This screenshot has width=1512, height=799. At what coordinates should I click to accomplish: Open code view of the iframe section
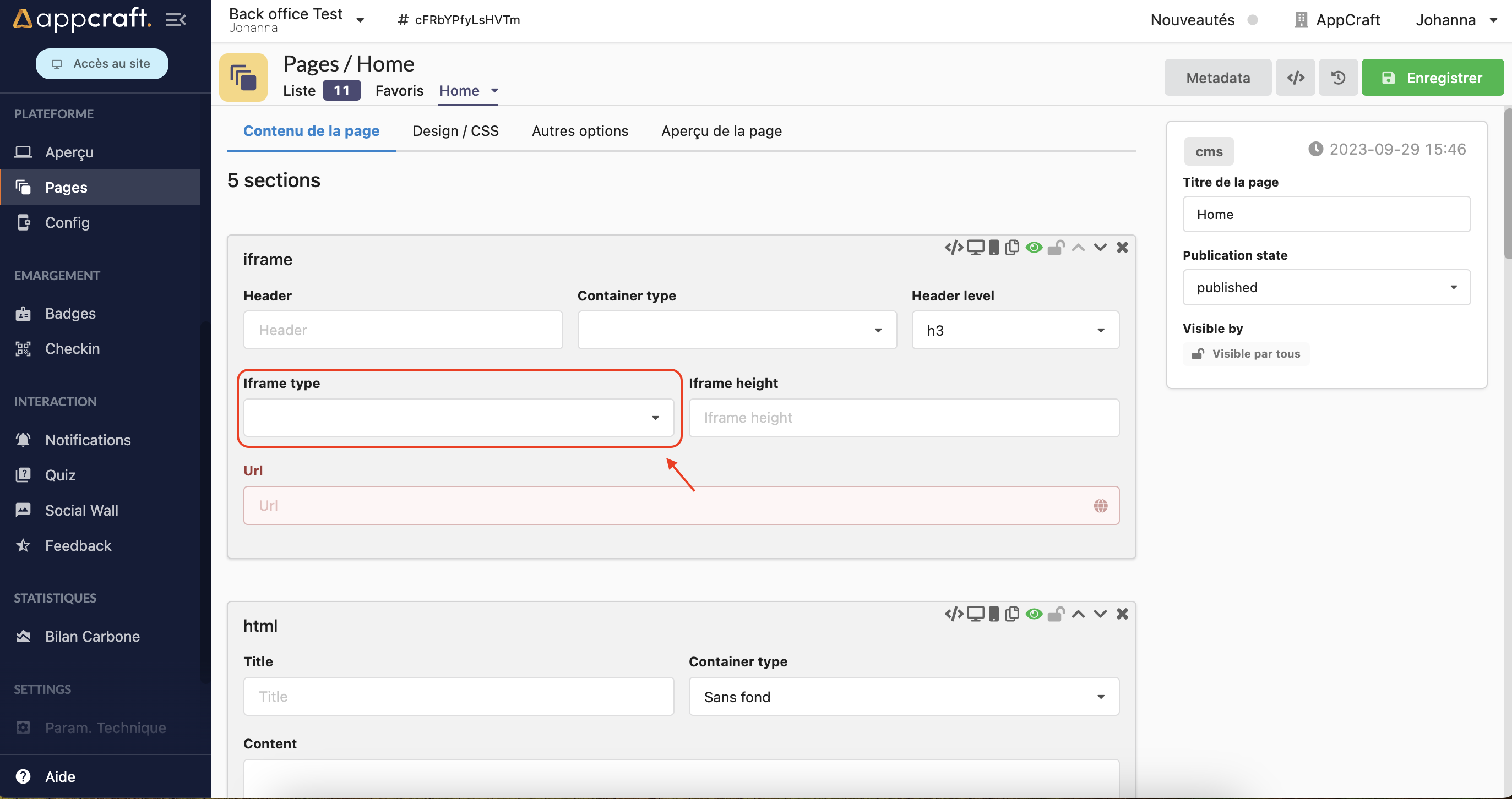(x=953, y=248)
